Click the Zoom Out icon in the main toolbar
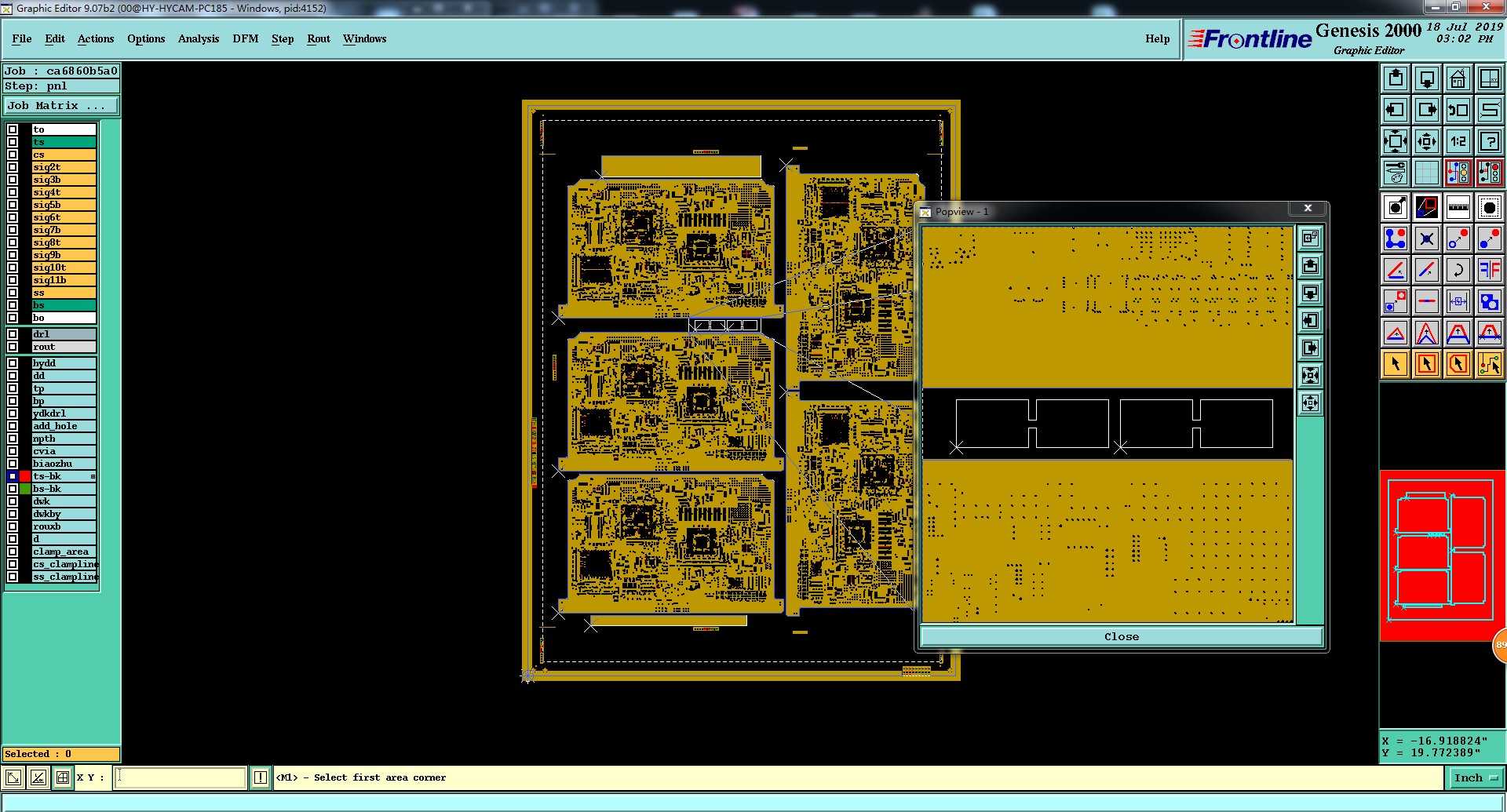Image resolution: width=1507 pixels, height=812 pixels. click(1427, 141)
